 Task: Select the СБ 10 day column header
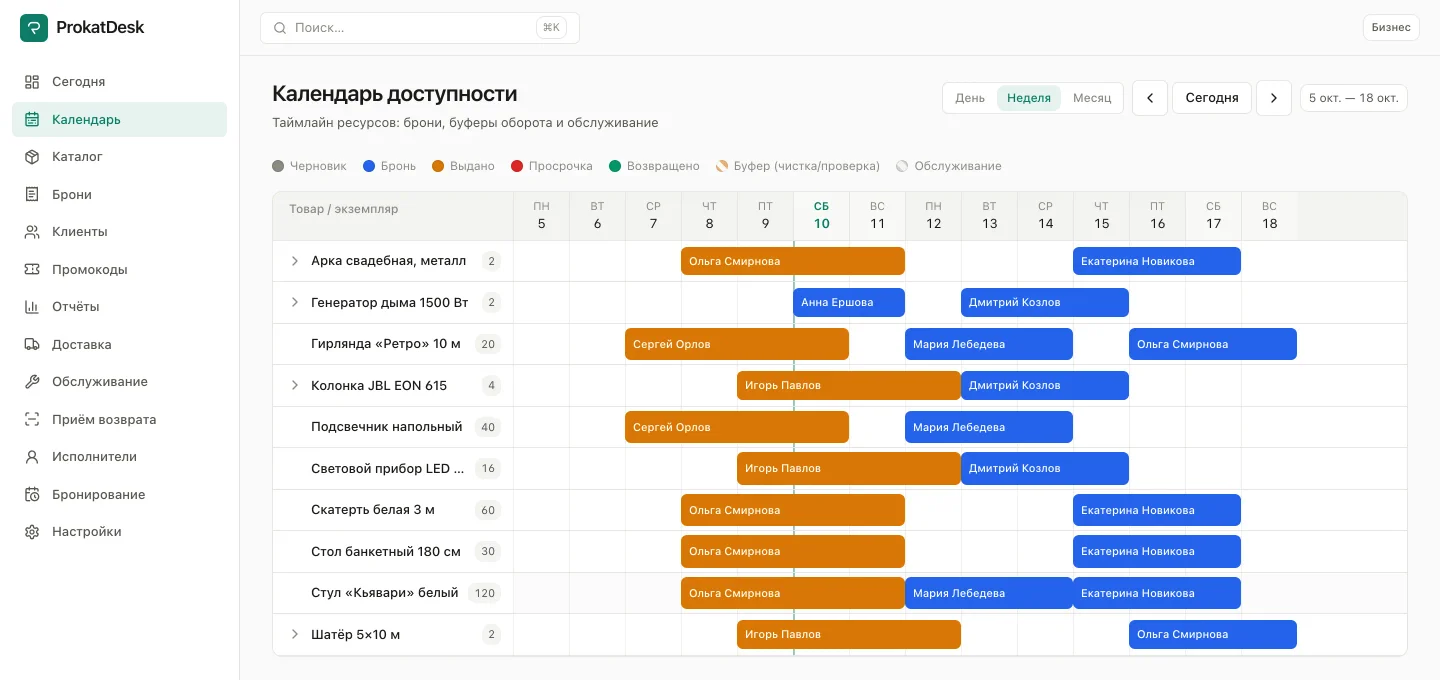[821, 216]
